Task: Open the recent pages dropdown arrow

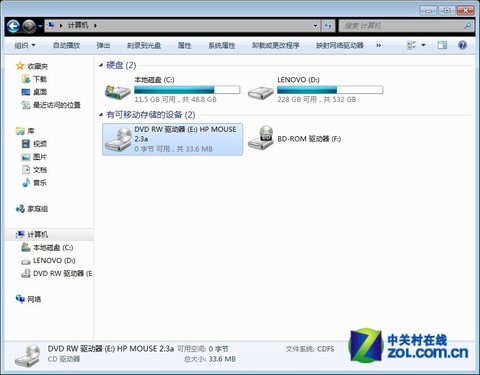Action: pyautogui.click(x=40, y=26)
